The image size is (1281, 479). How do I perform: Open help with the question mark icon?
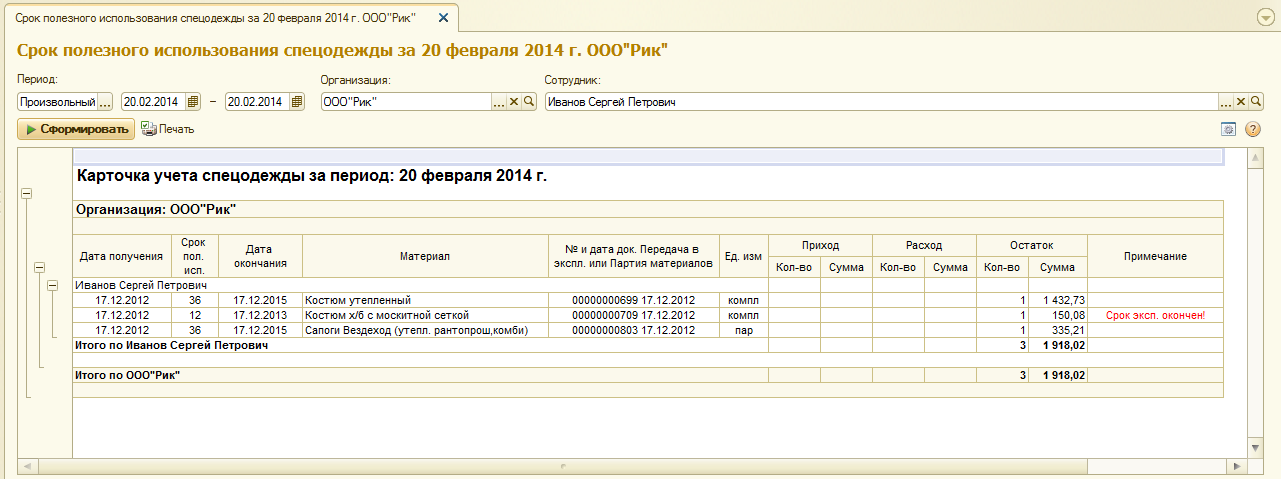pyautogui.click(x=1252, y=129)
